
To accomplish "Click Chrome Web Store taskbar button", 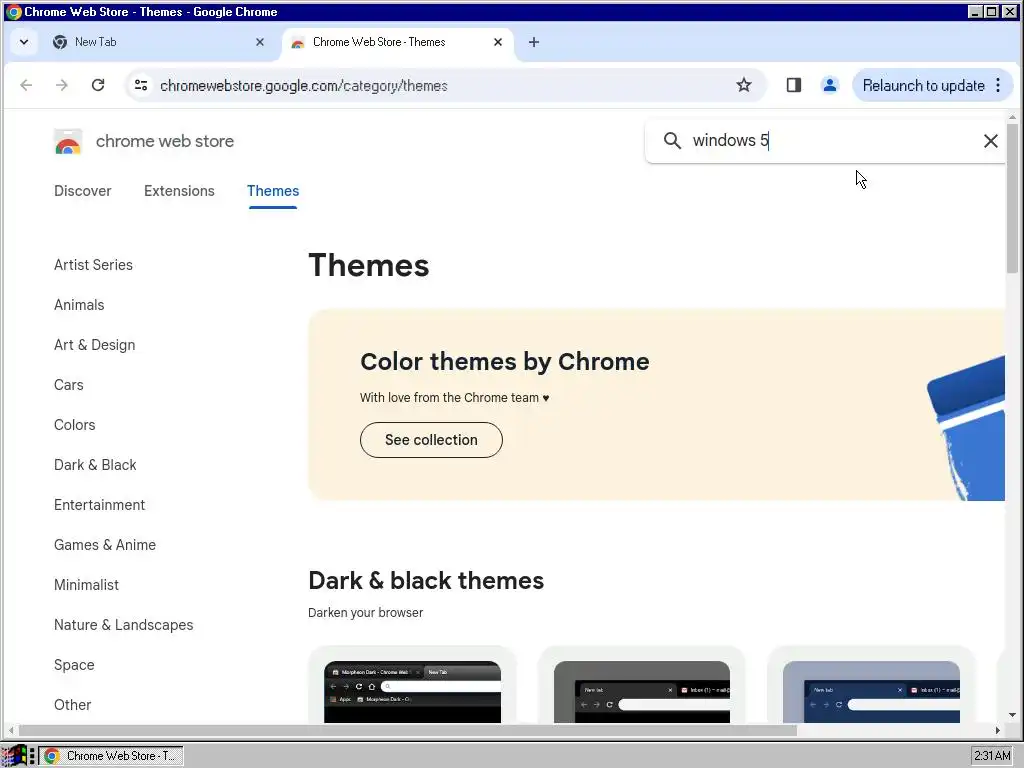I will click(111, 756).
